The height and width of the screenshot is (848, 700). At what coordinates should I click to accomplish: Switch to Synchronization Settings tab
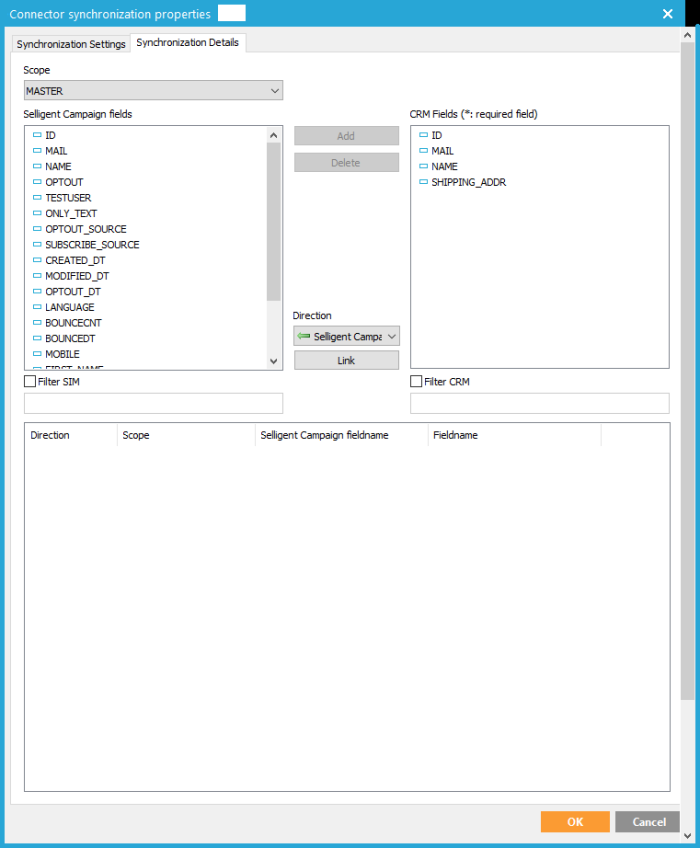(x=71, y=44)
